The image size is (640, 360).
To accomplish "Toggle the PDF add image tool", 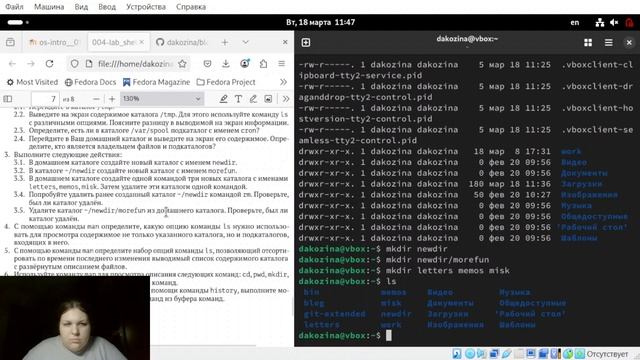I will coord(268,99).
